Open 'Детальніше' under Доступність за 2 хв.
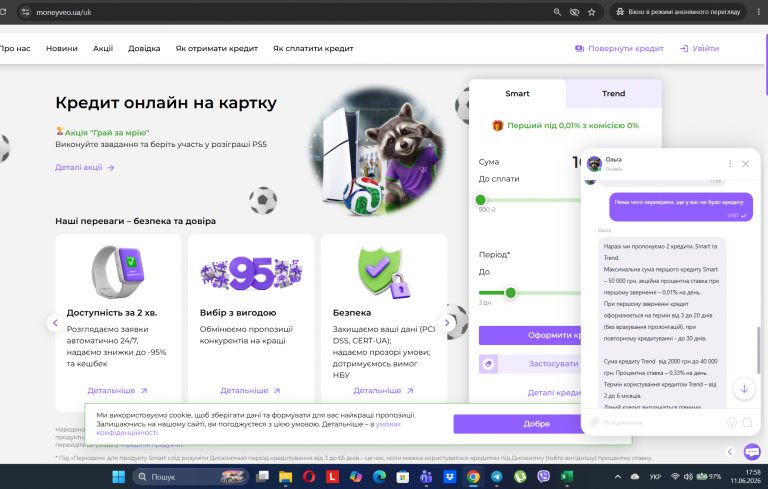 (117, 391)
